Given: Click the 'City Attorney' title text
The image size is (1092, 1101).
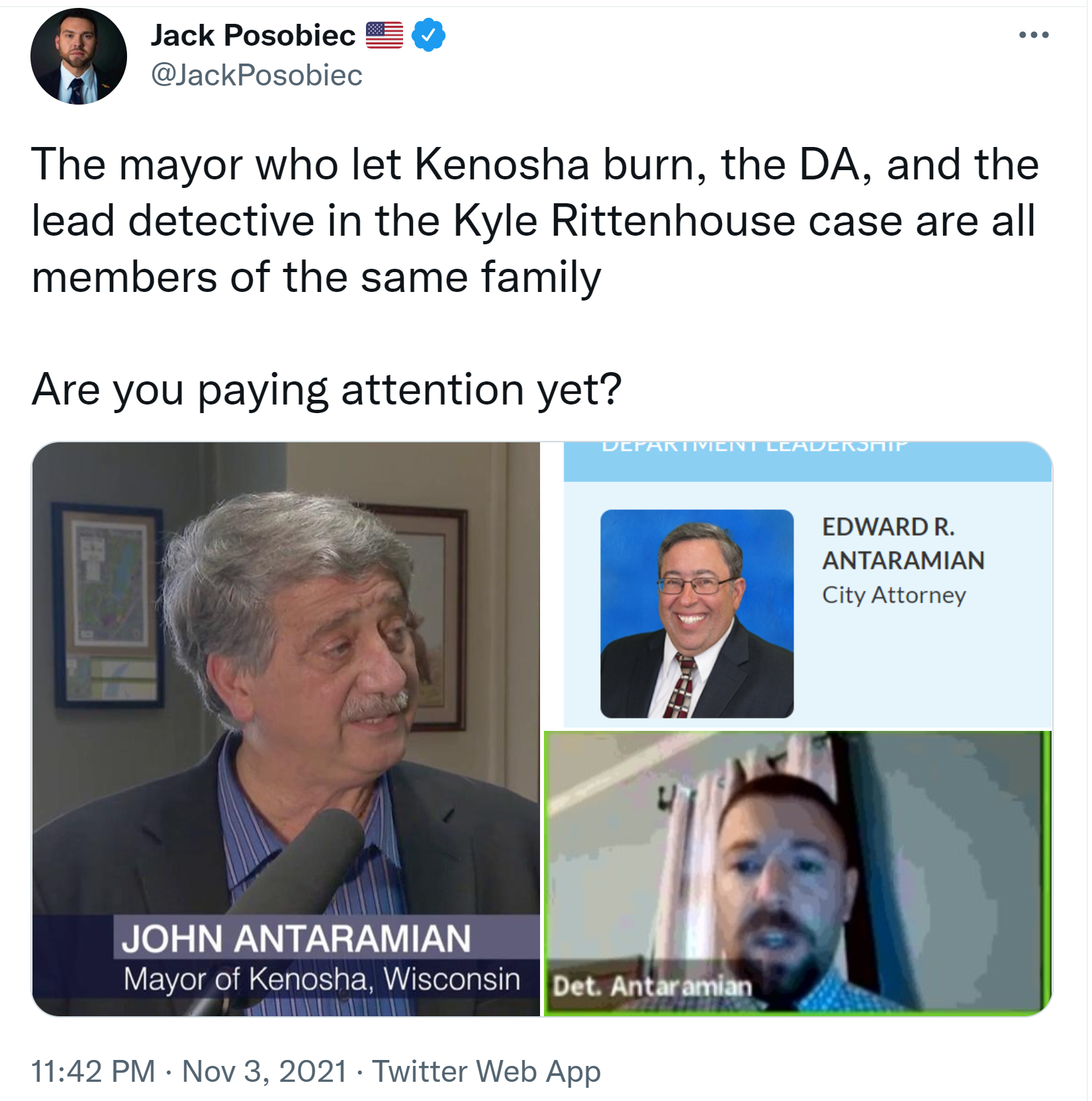Looking at the screenshot, I should point(894,595).
